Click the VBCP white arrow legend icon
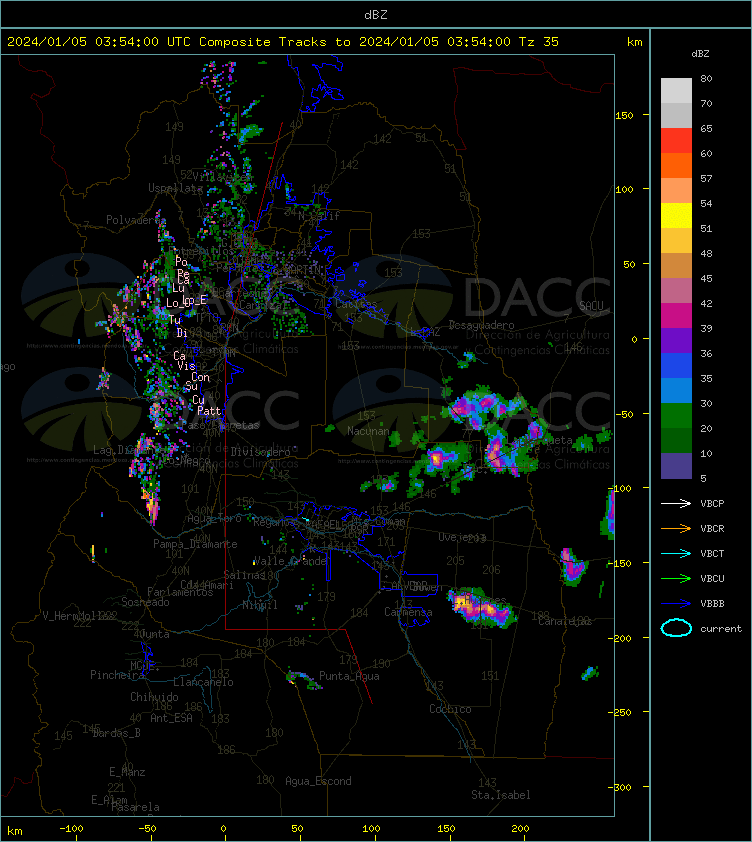The image size is (752, 842). (x=676, y=503)
